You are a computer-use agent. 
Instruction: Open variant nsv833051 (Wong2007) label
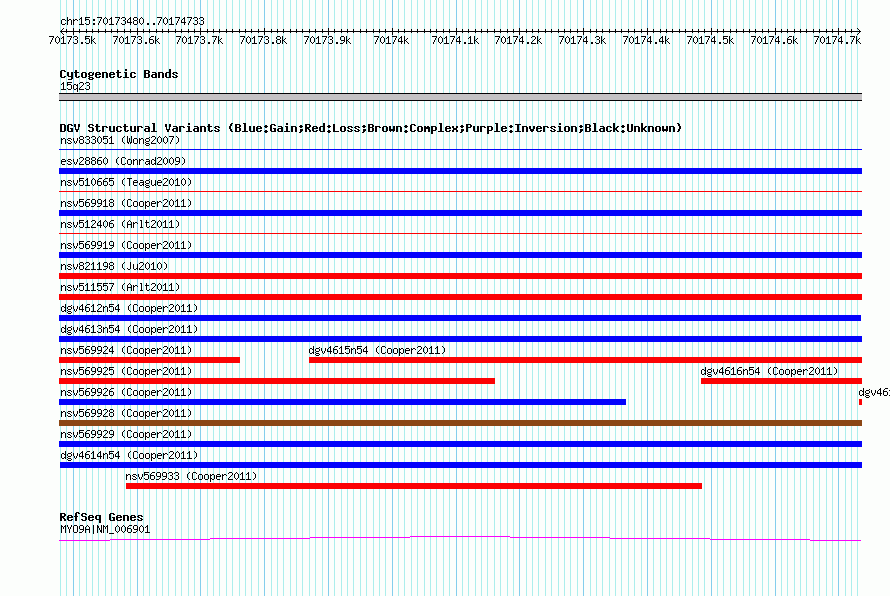(x=120, y=140)
